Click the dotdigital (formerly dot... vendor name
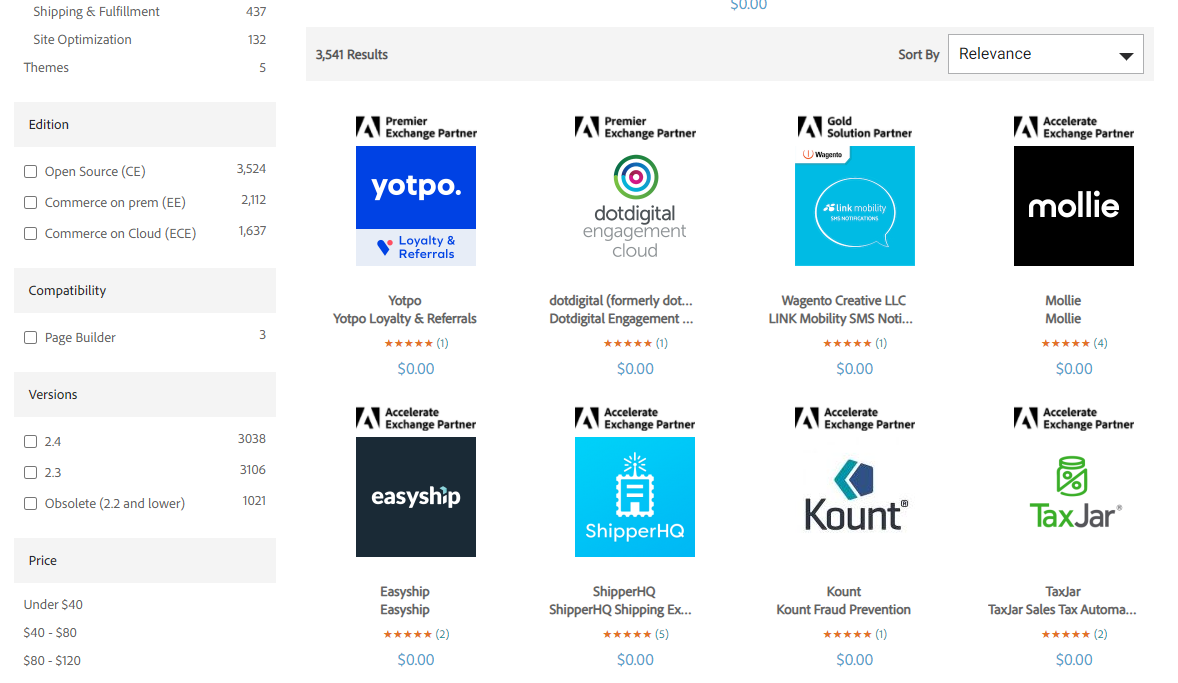 [621, 301]
